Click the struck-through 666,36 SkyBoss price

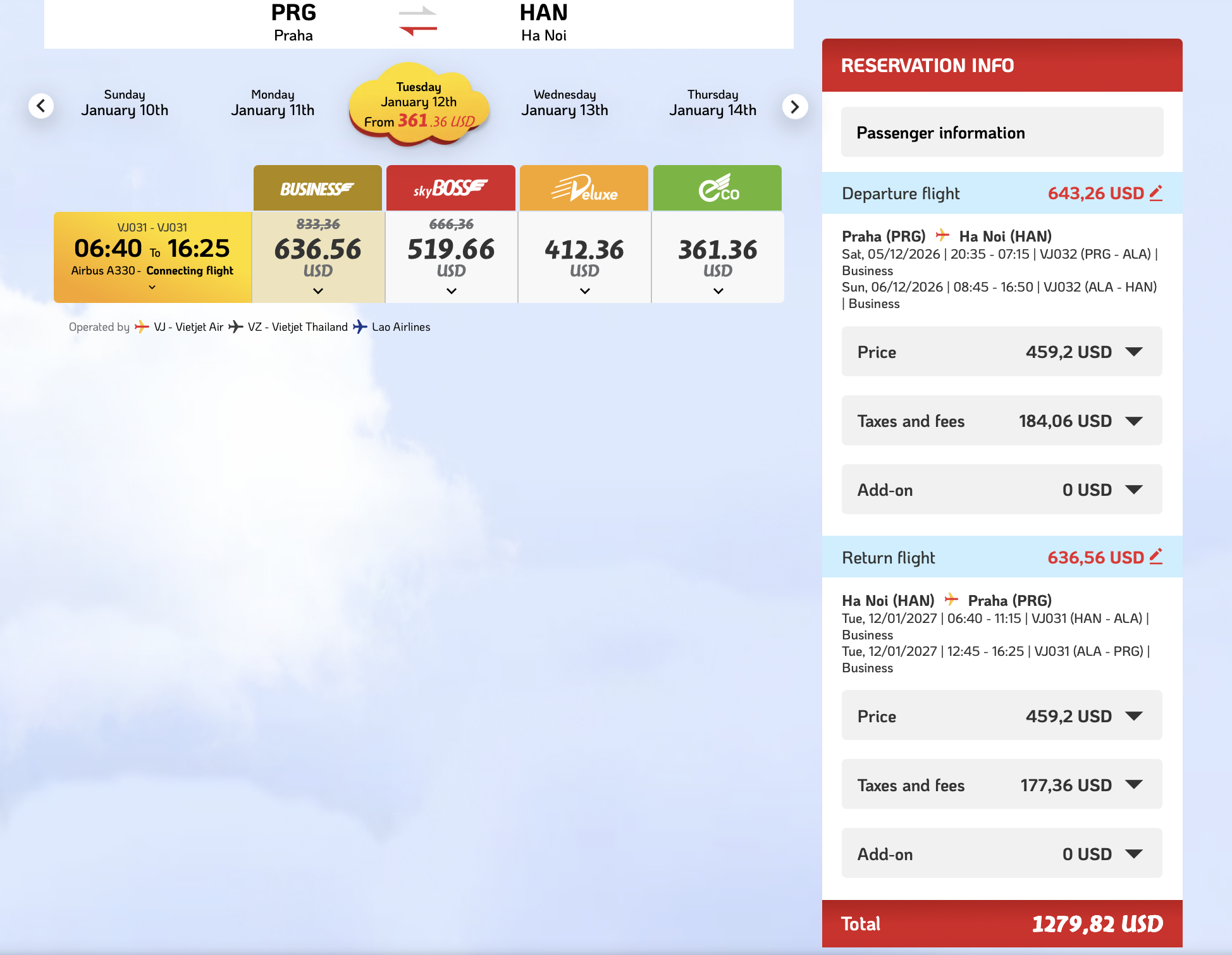point(452,225)
